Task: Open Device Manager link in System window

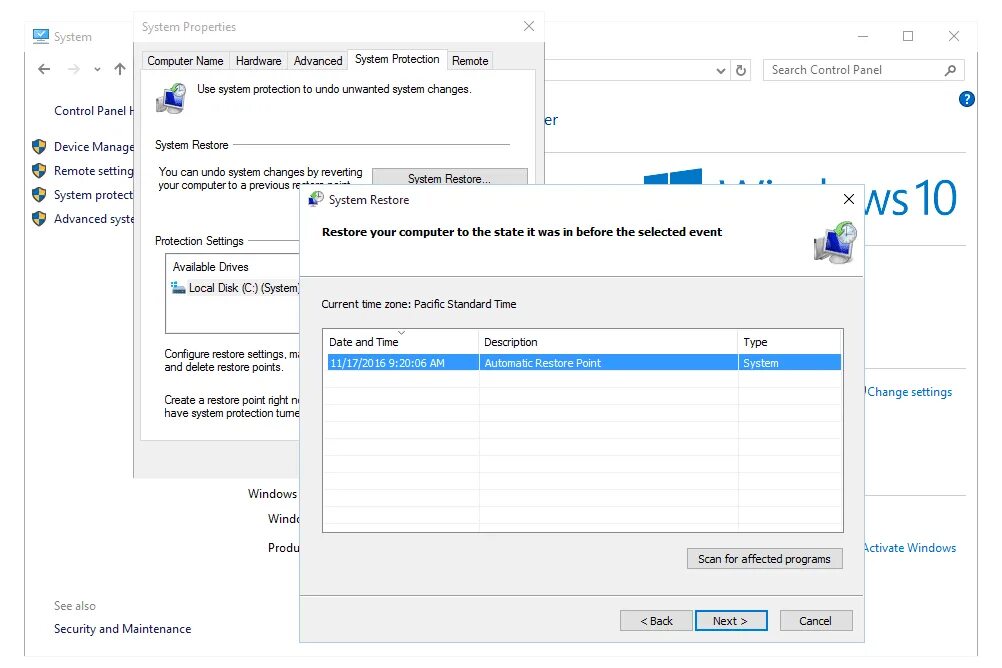Action: tap(94, 147)
